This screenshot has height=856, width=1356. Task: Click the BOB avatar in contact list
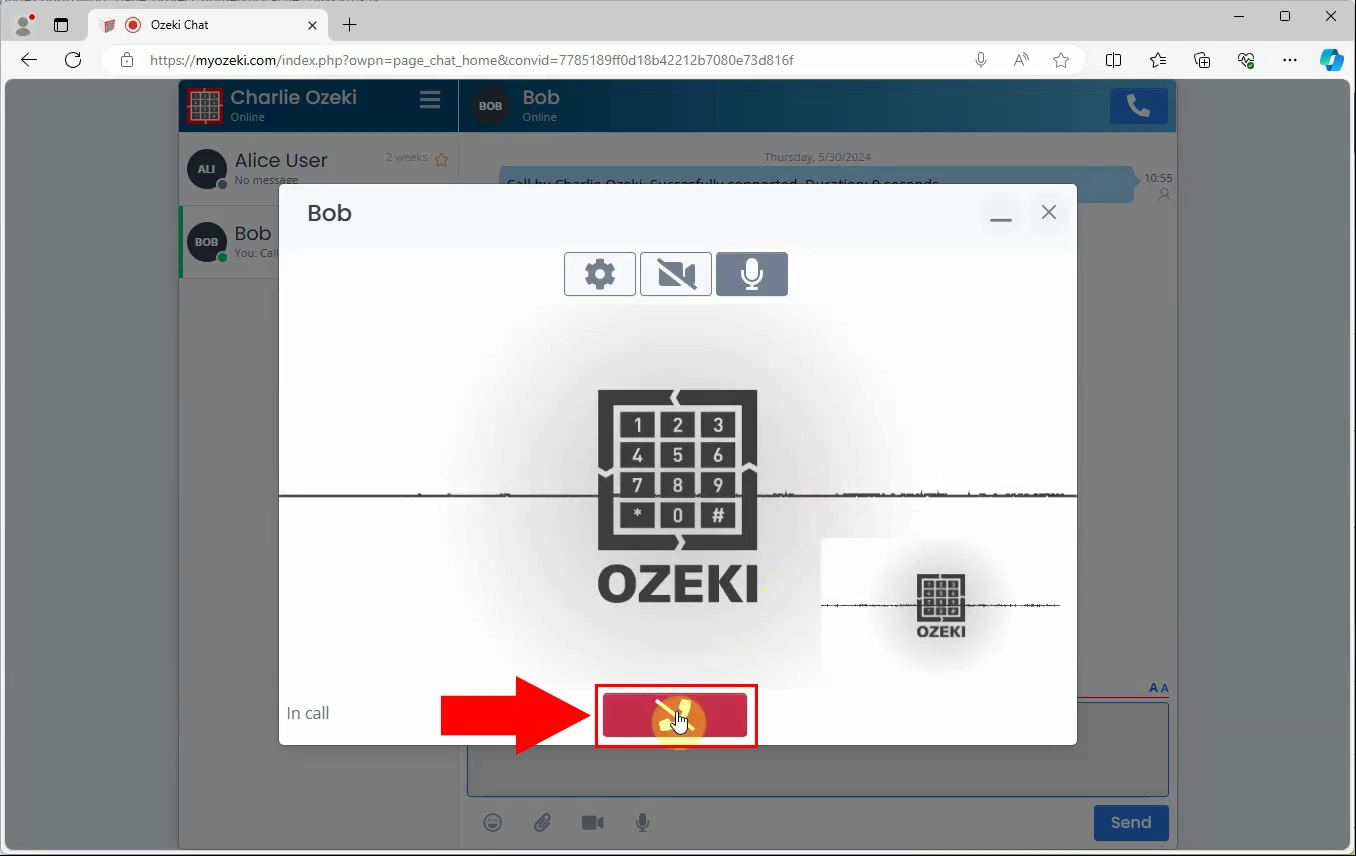(207, 242)
